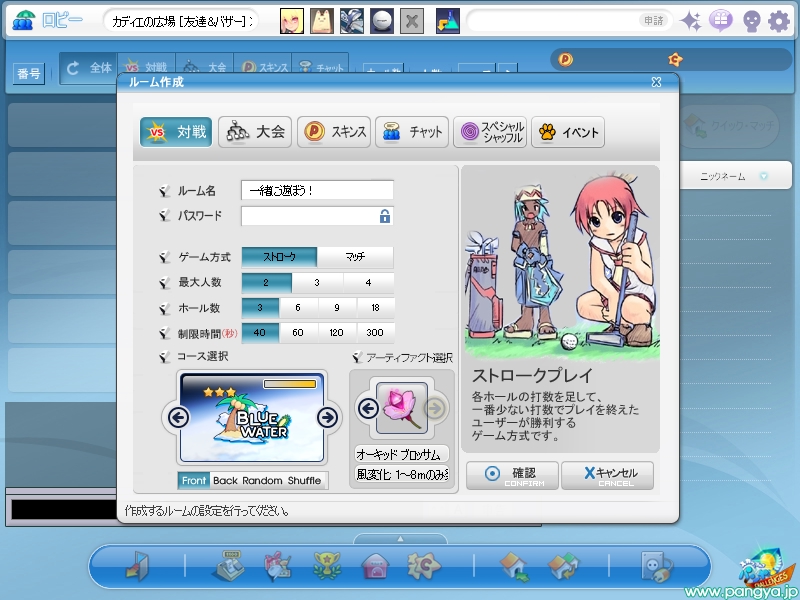800x600 pixels.
Task: Select the 対戦 versus mode tab
Action: tap(176, 132)
